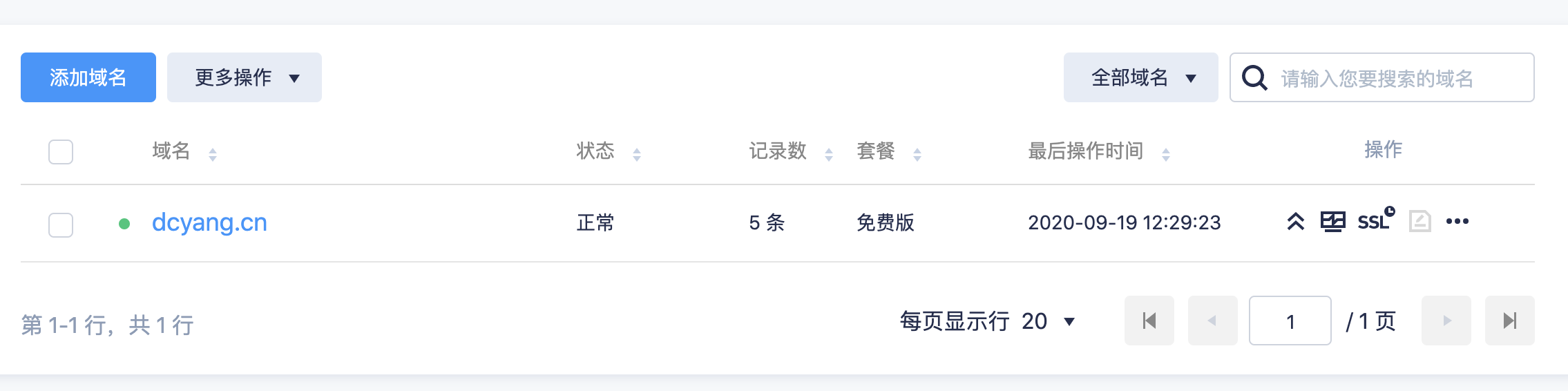Screen dimensions: 1568x391
Task: Jump to the last page
Action: pos(1509,321)
